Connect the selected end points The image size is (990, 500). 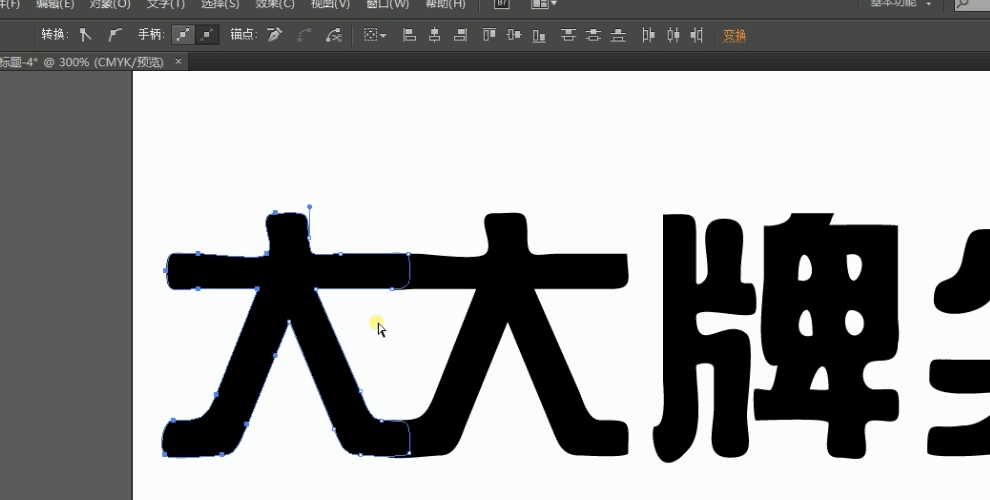(x=304, y=35)
